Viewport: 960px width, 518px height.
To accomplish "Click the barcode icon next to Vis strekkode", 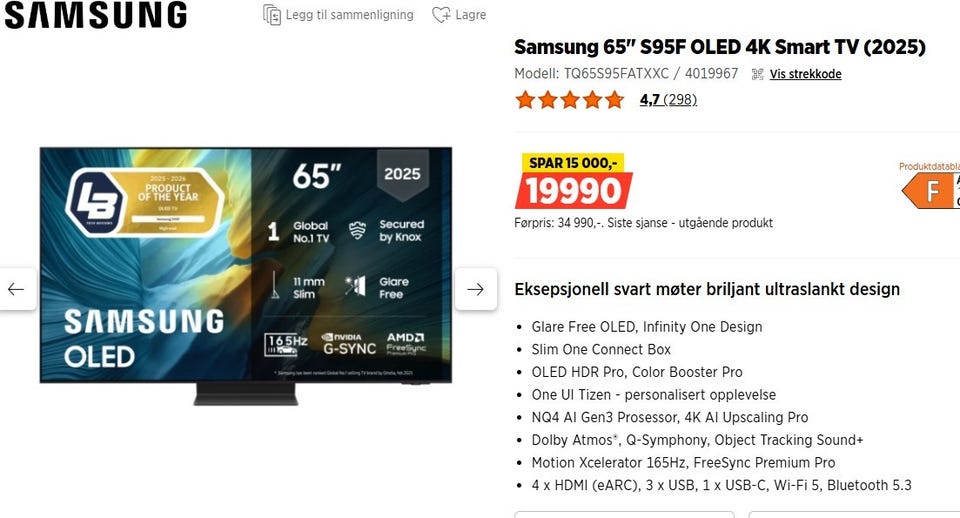I will point(757,74).
